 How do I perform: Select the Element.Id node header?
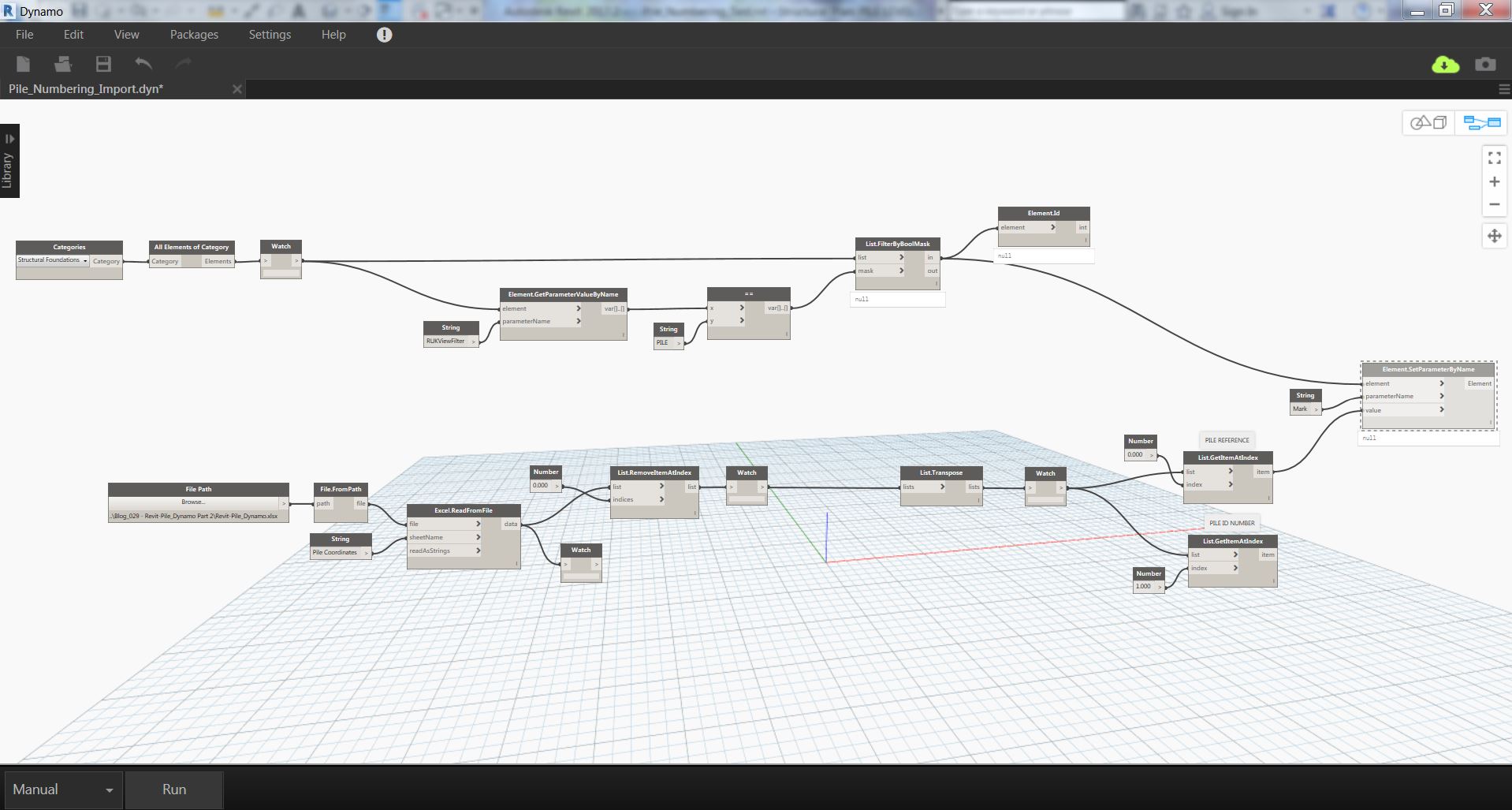[x=1044, y=213]
